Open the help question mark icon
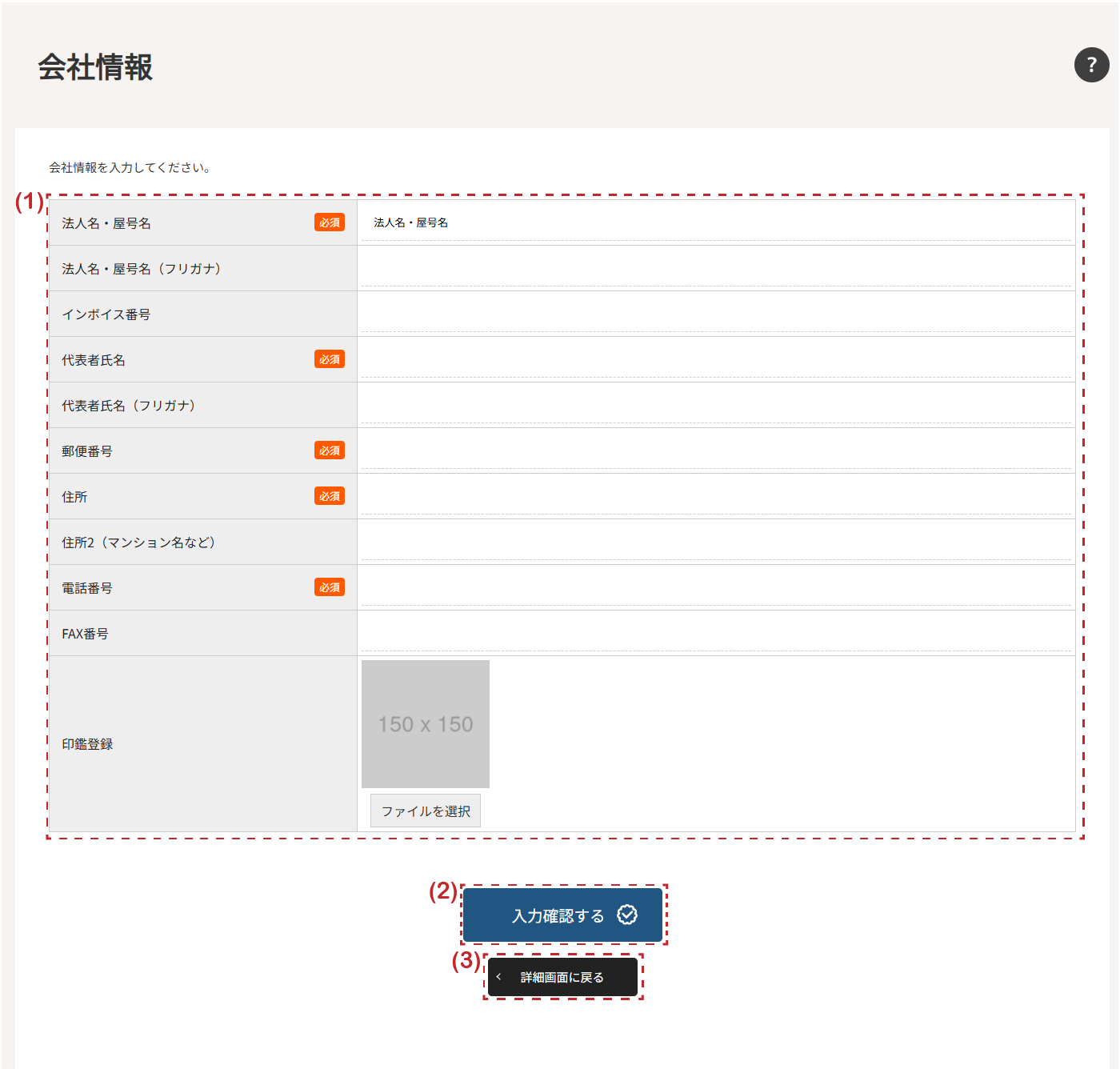1120x1069 pixels. click(x=1091, y=65)
